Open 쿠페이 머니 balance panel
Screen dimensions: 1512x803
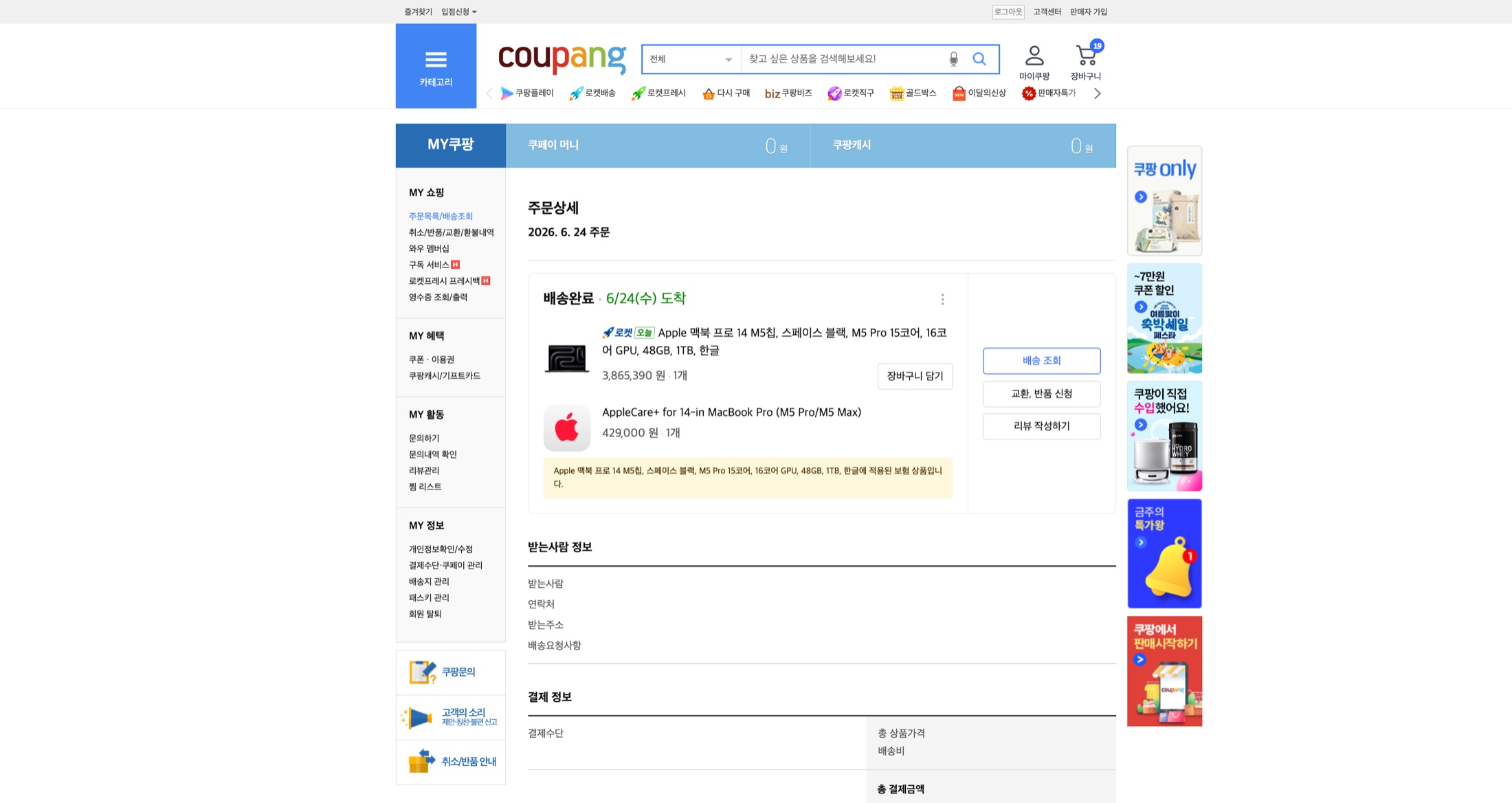point(658,146)
